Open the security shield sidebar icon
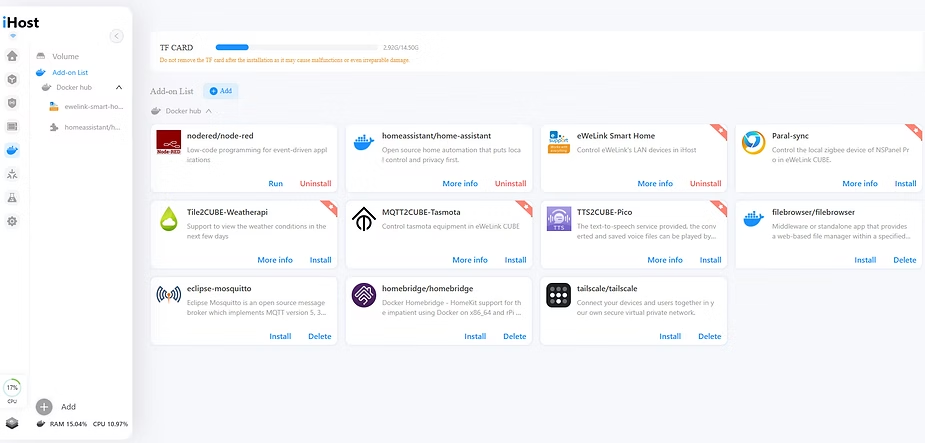Viewport: 925px width, 443px height. (x=12, y=103)
